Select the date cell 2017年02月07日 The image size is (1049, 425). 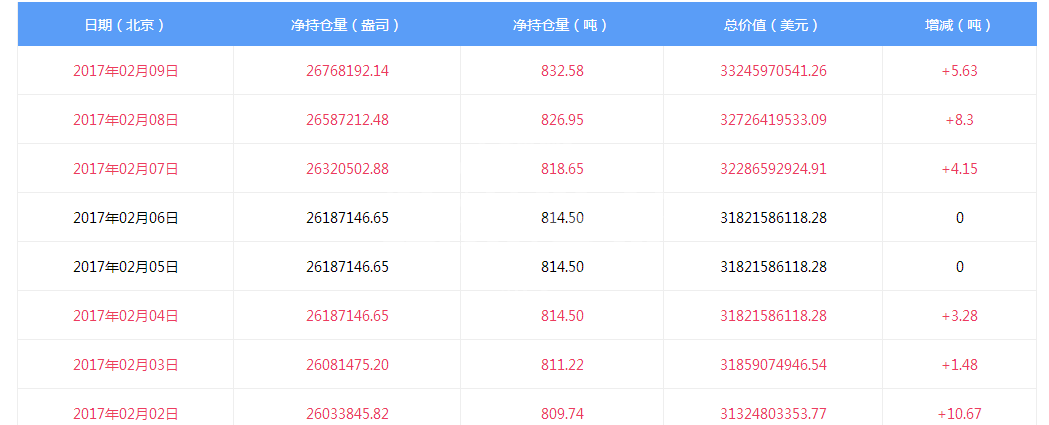pyautogui.click(x=125, y=169)
